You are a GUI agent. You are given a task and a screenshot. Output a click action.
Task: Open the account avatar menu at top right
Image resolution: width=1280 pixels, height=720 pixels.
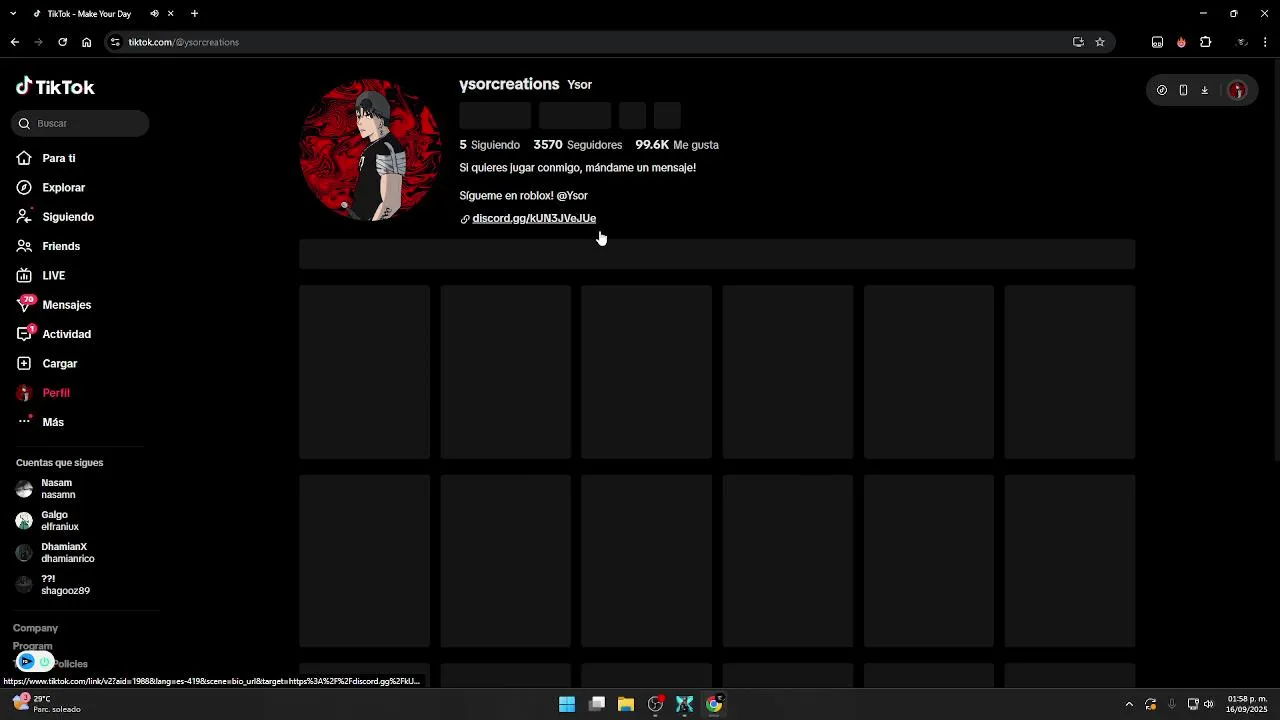(1238, 90)
